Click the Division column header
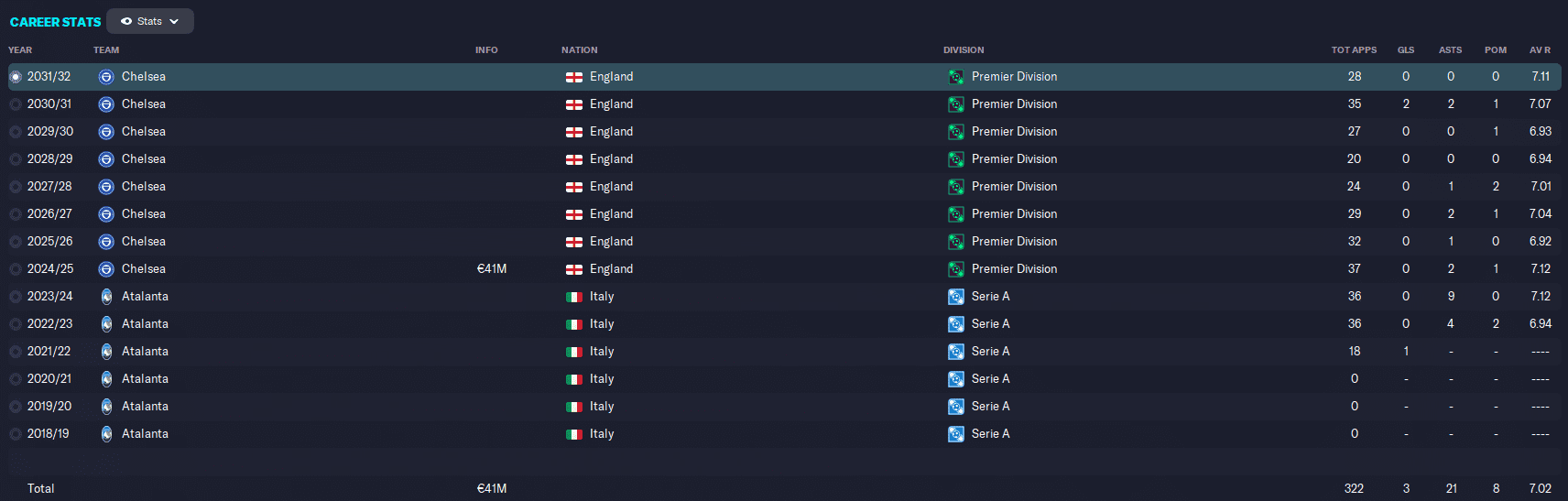 [964, 50]
